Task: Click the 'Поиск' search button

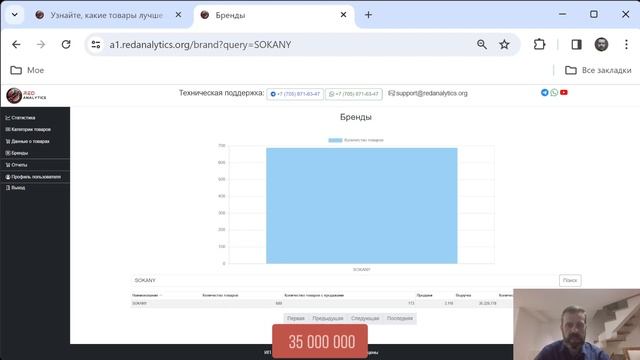Action: 570,280
